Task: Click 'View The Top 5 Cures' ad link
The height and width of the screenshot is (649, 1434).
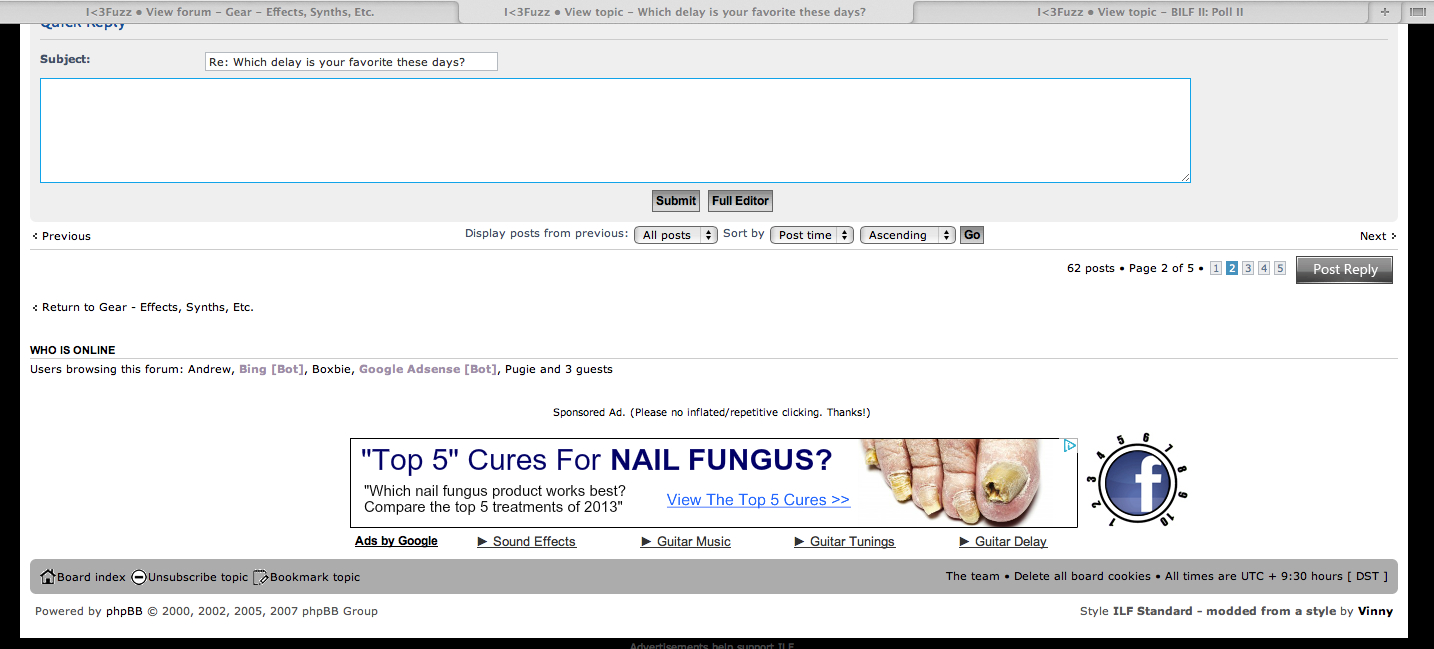Action: point(758,500)
